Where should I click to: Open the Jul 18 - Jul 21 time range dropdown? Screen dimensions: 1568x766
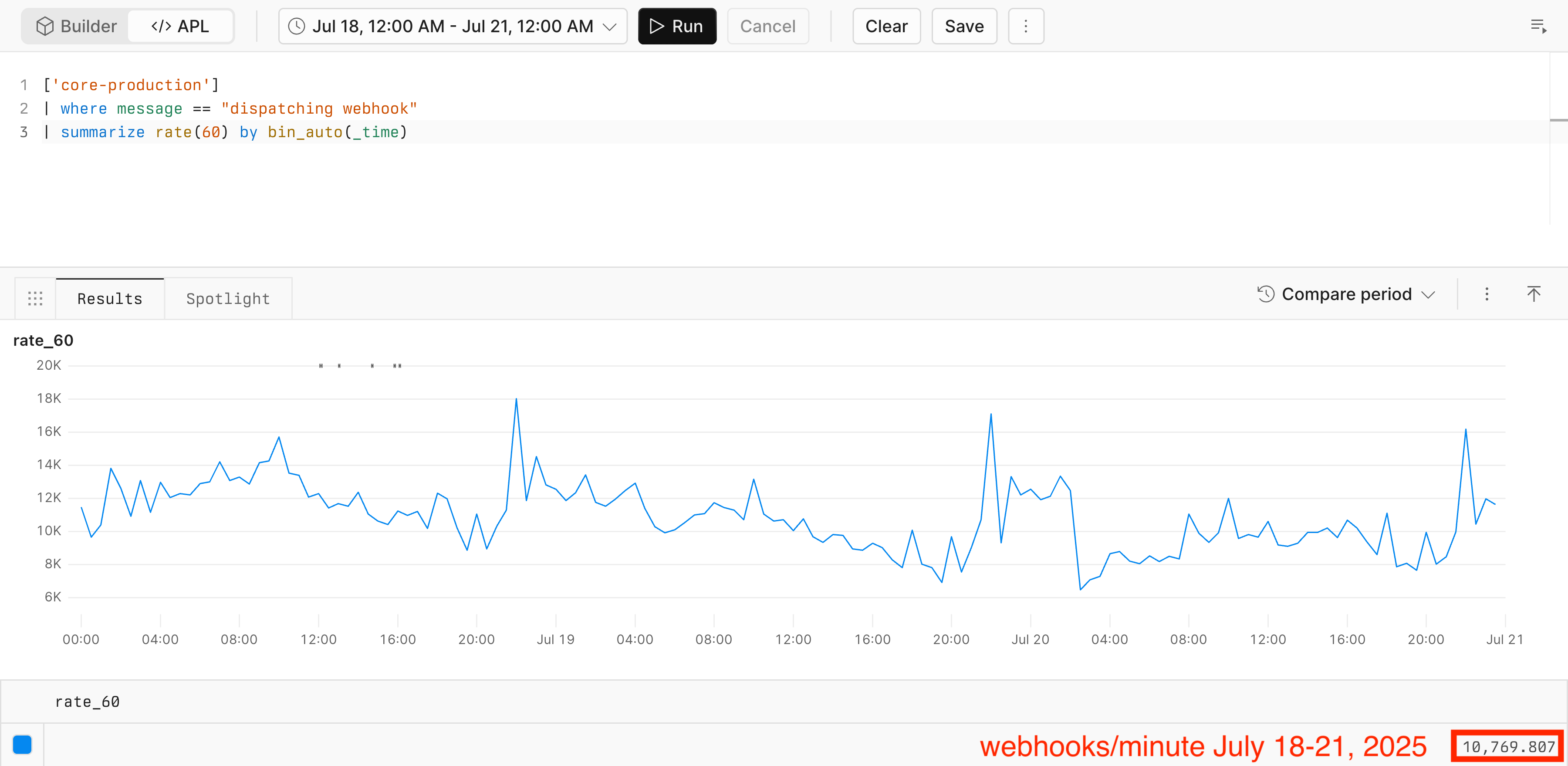pos(452,26)
